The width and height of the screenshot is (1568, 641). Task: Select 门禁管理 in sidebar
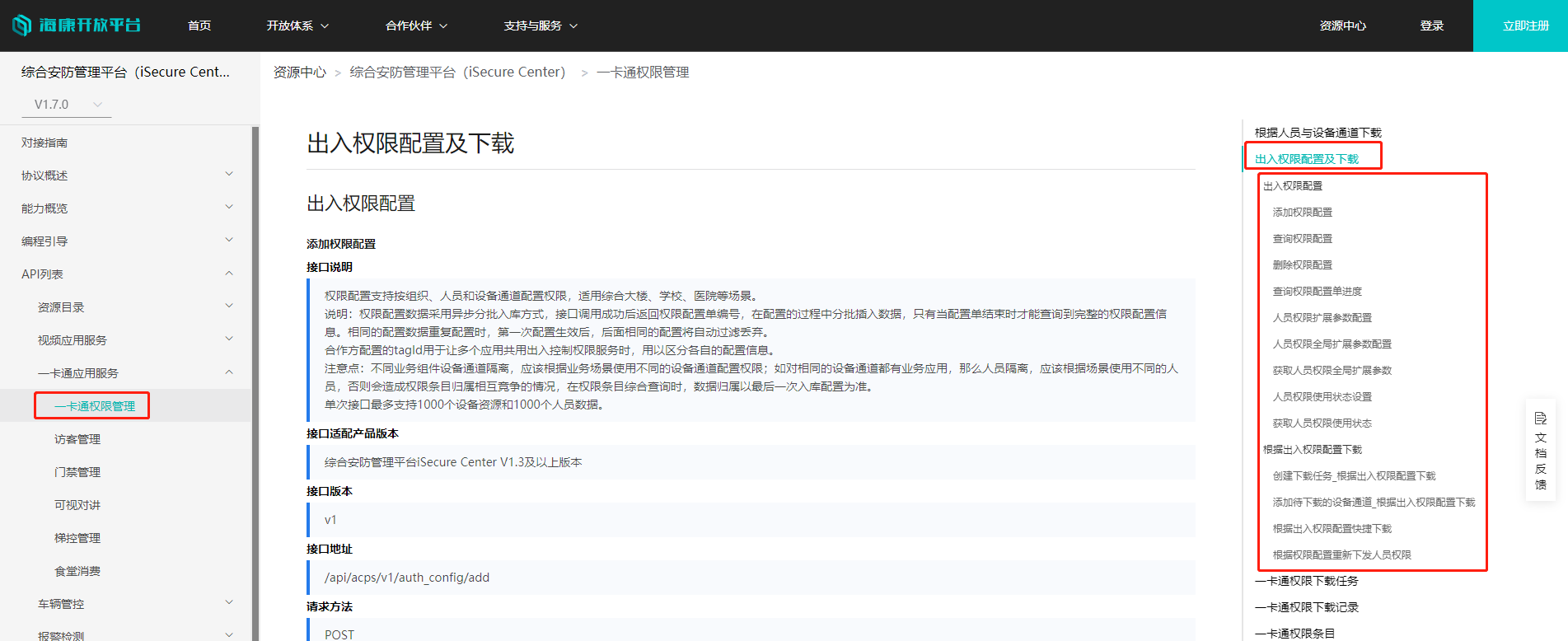[77, 472]
